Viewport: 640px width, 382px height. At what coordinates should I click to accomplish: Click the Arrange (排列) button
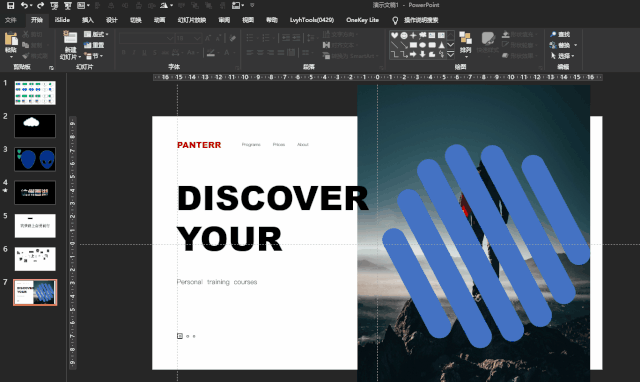(465, 43)
